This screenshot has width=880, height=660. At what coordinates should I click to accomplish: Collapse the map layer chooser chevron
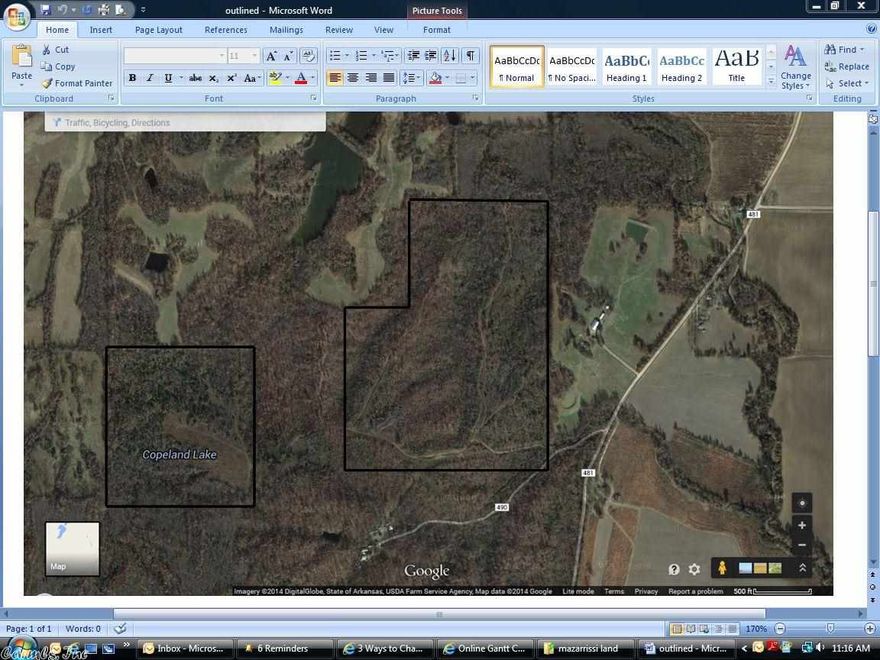[x=802, y=567]
